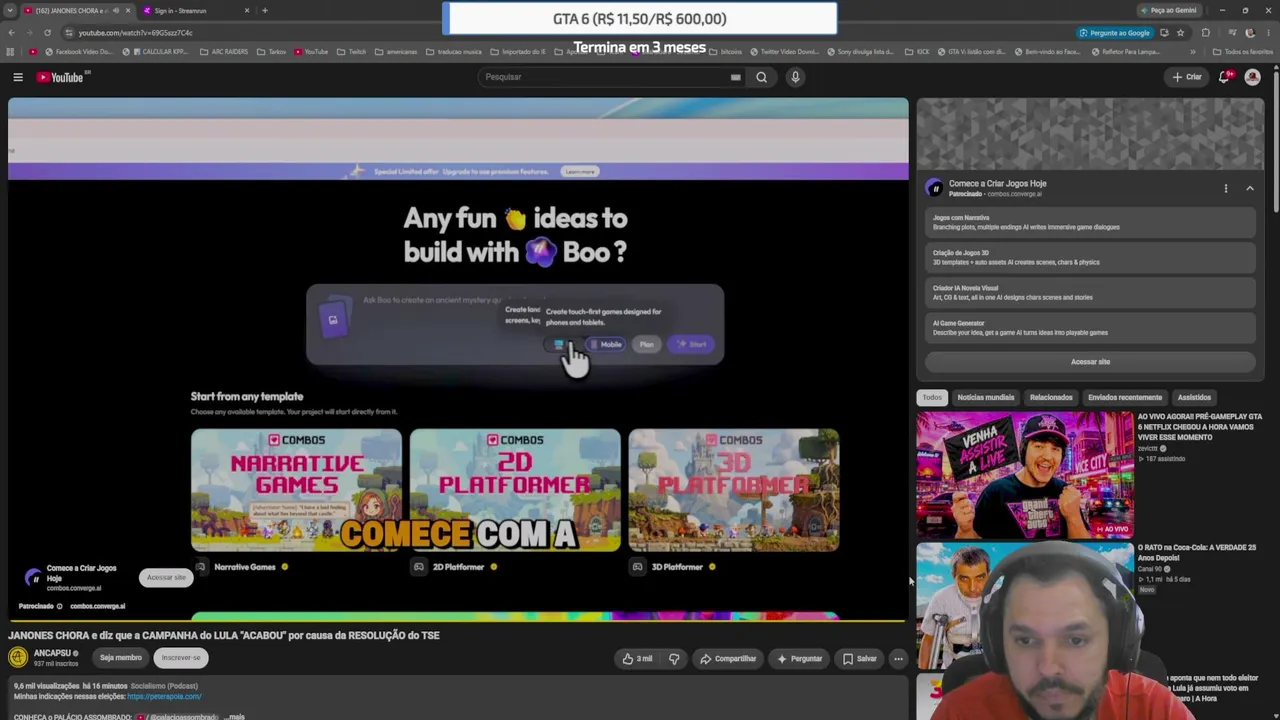The height and width of the screenshot is (720, 1280).
Task: Open Chrome profile avatar
Action: click(1250, 33)
